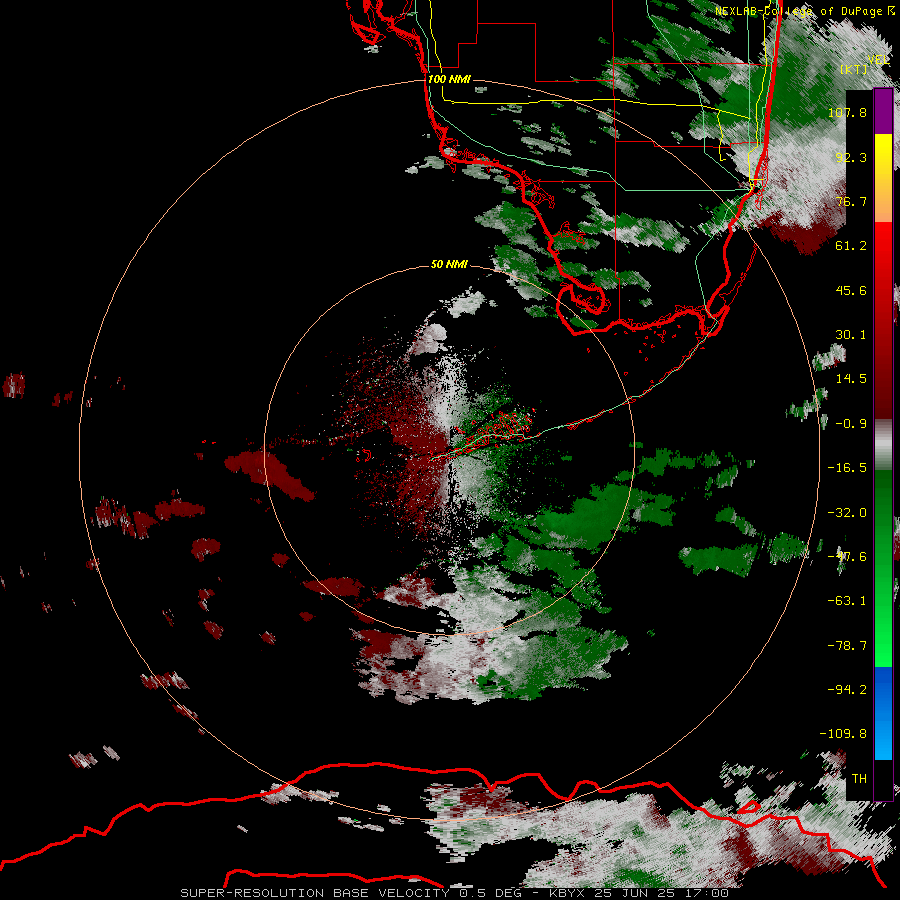Image resolution: width=900 pixels, height=900 pixels.
Task: Click the -94.2 velocity scale value
Action: (x=847, y=690)
